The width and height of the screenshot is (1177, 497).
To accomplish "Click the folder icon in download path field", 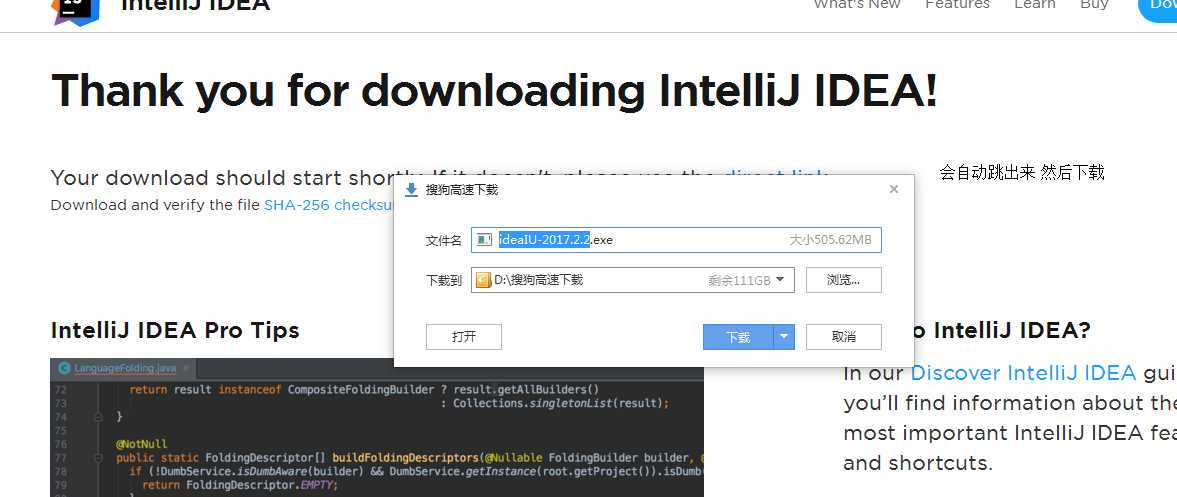I will pos(484,280).
